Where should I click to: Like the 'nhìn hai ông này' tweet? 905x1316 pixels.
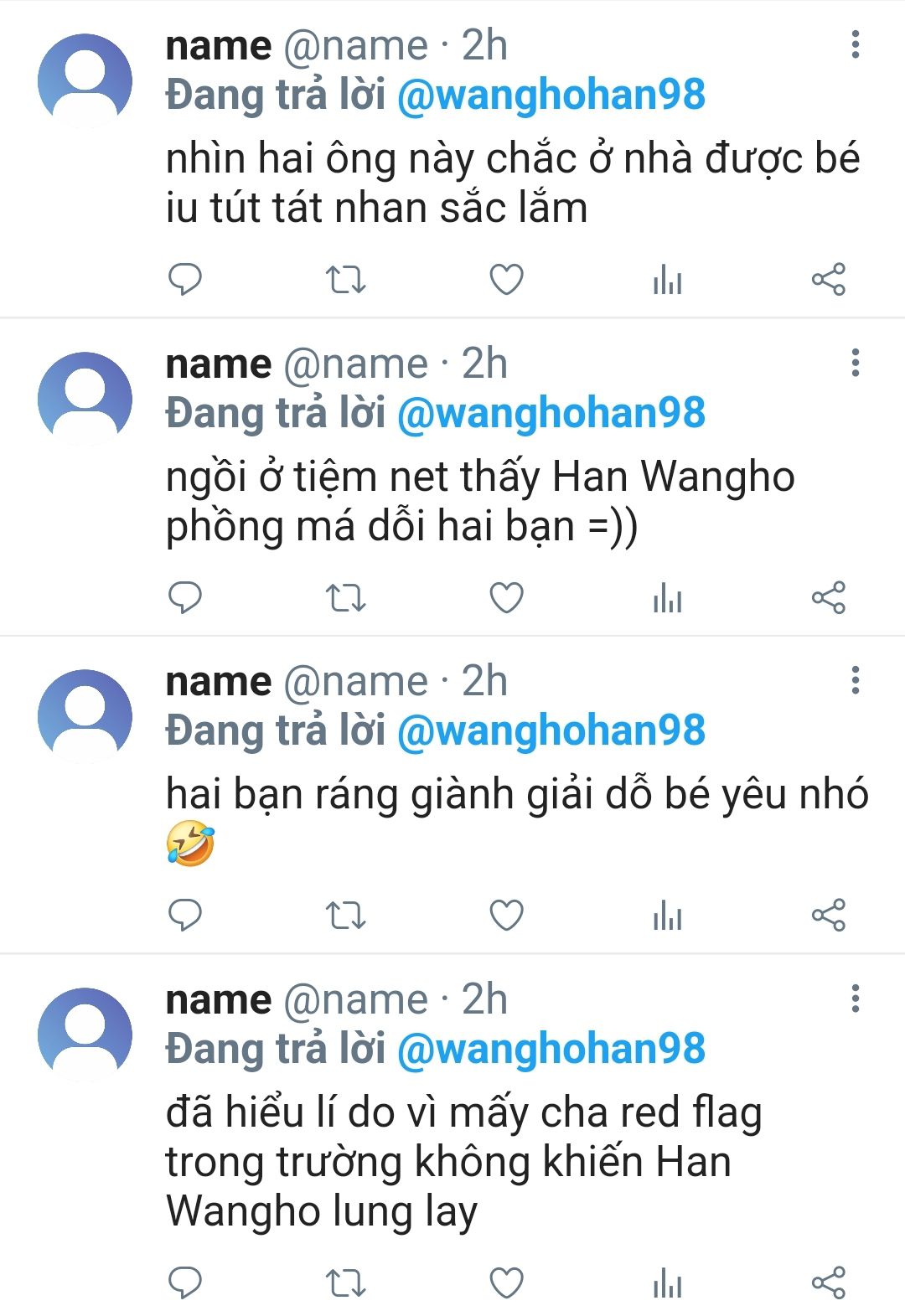(506, 279)
